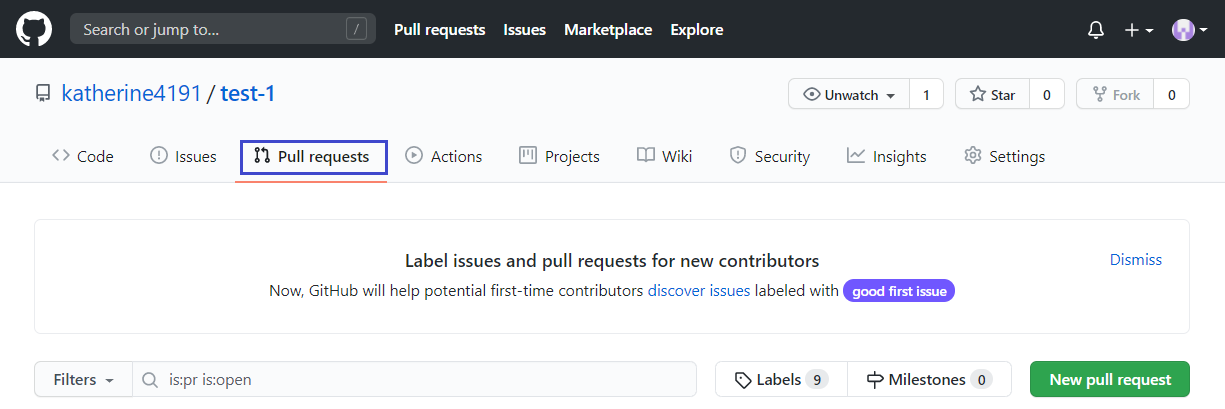The image size is (1225, 409).
Task: Click the repository book icon
Action: point(43,94)
